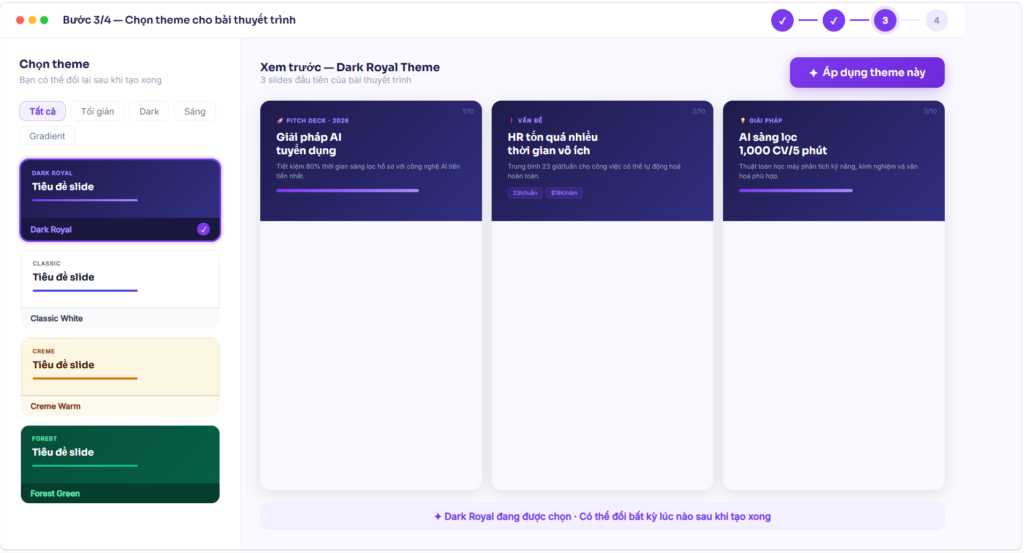Click the first completed step checkmark
The width and height of the screenshot is (1024, 553).
click(782, 20)
